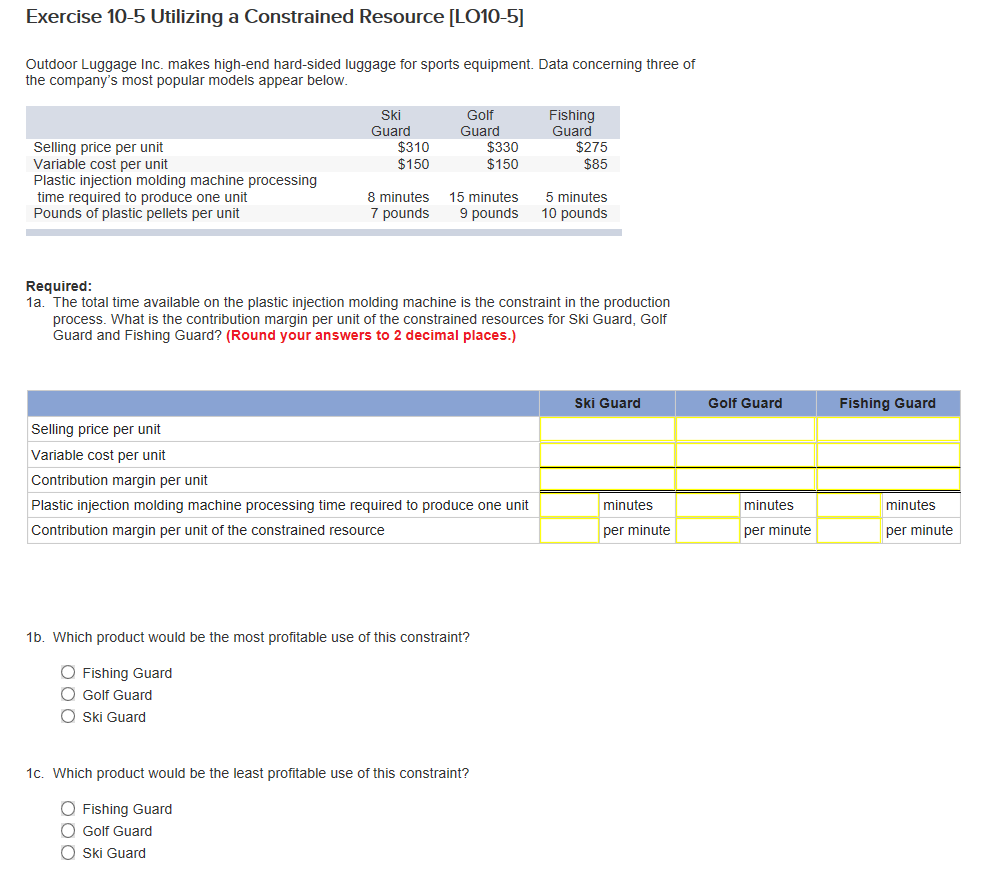Image resolution: width=994 pixels, height=869 pixels.
Task: Focus Ski Guard variable cost per unit field
Action: pos(607,455)
